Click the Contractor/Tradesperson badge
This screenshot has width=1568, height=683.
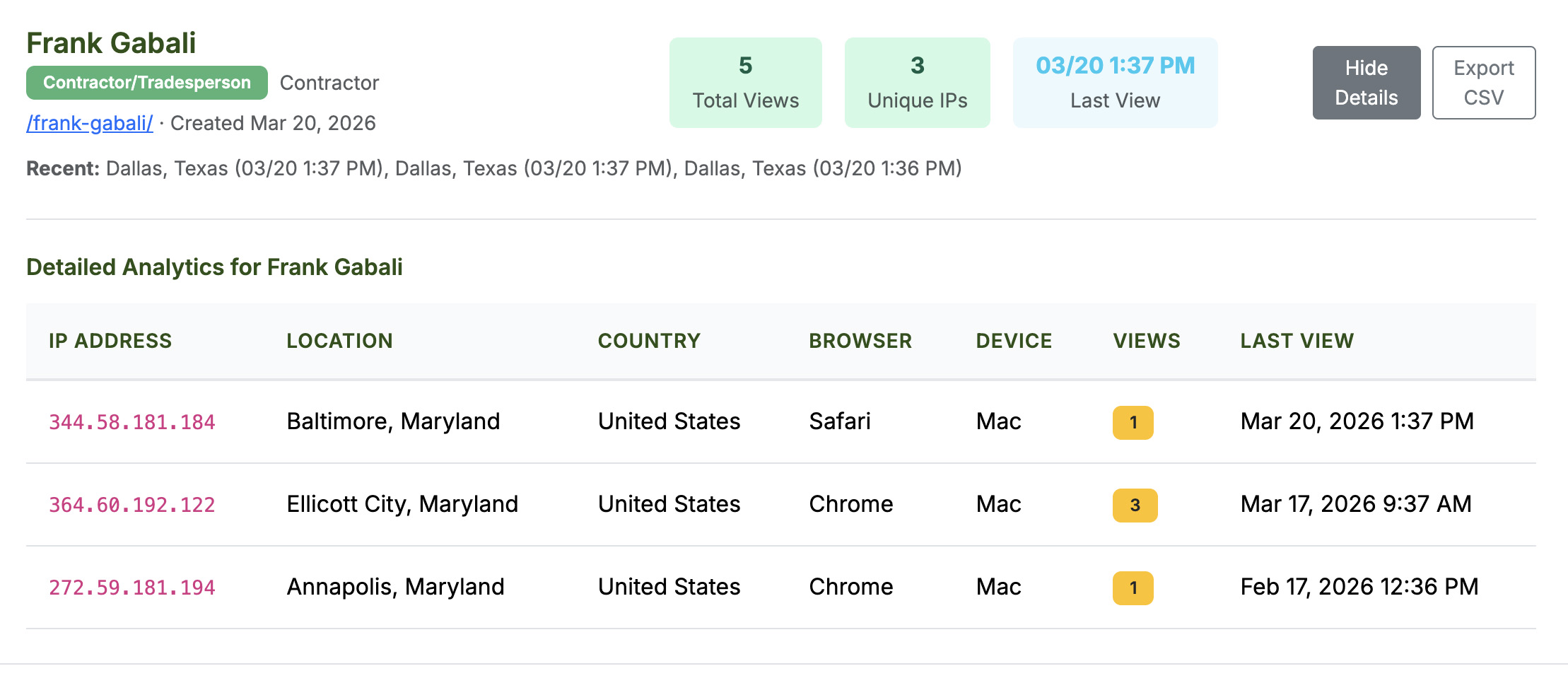tap(146, 82)
